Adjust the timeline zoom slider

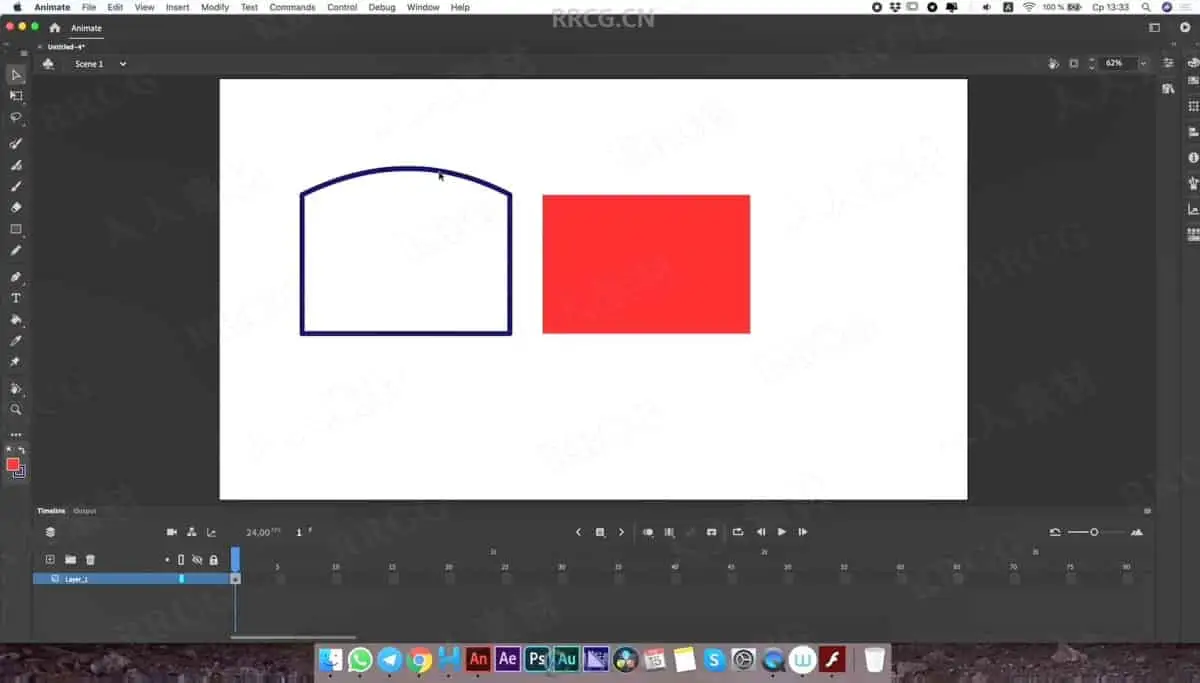[x=1094, y=532]
